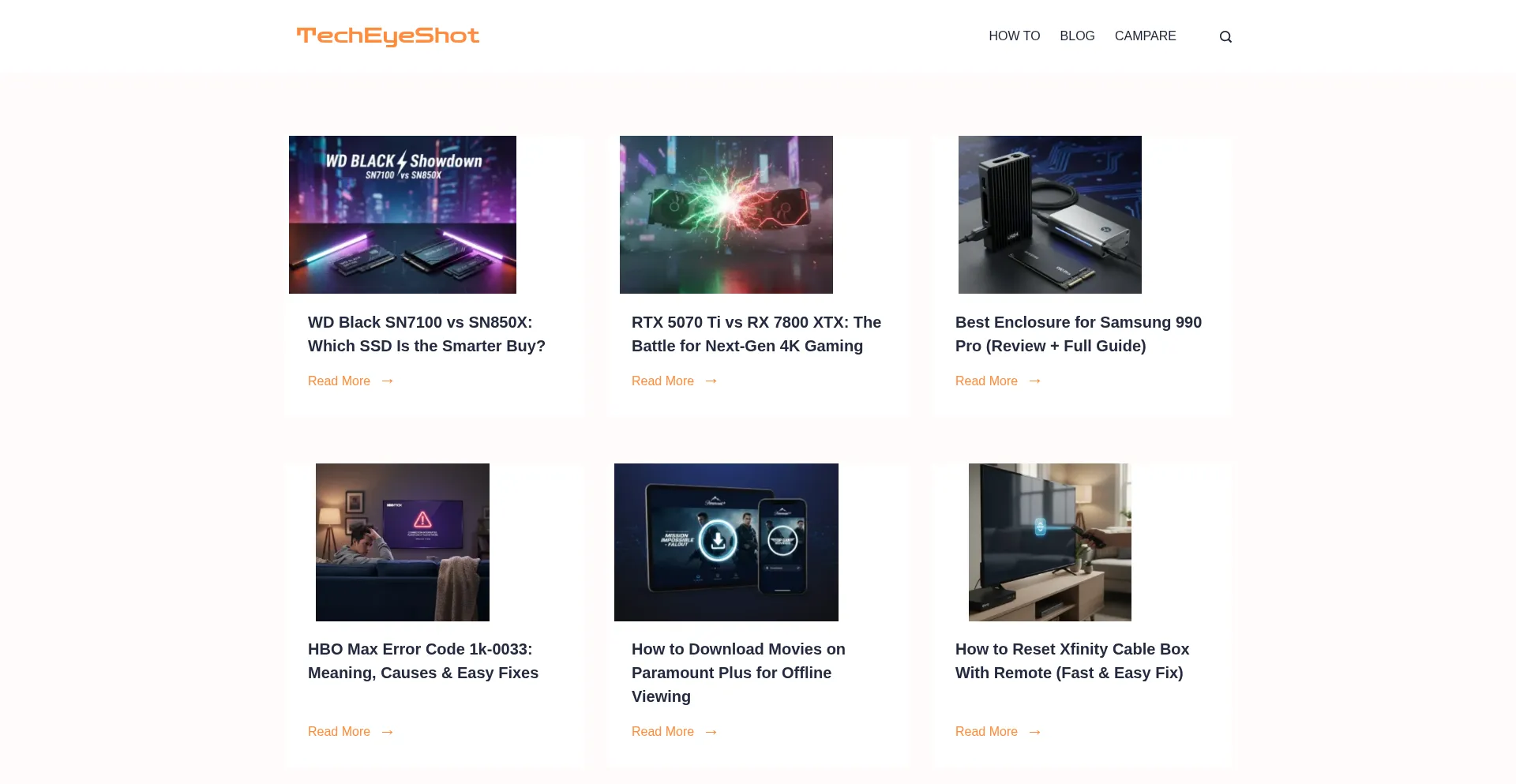The image size is (1516, 784).
Task: Click the TechEyeShot logo
Action: pos(388,36)
